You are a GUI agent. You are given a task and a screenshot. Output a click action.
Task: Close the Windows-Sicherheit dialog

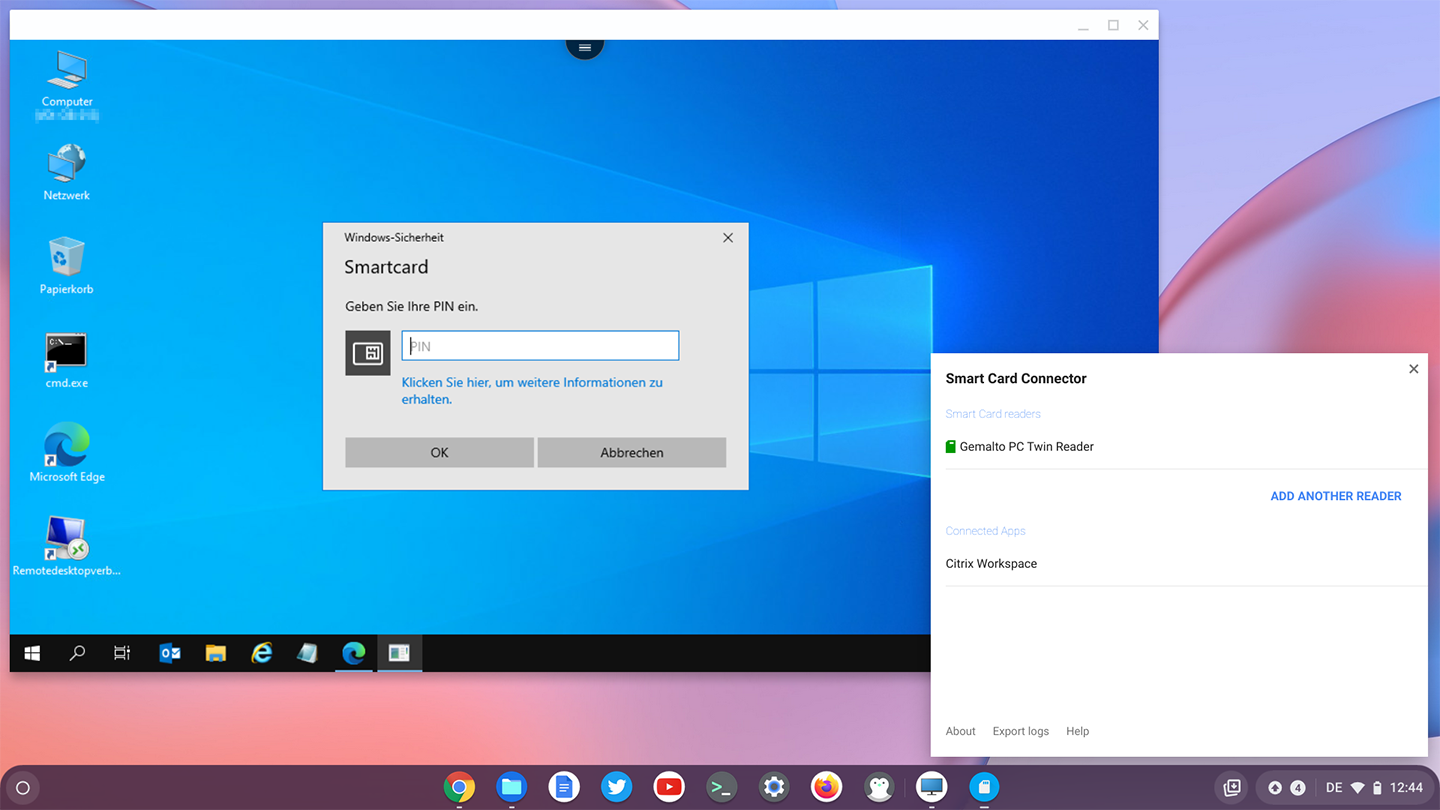tap(728, 238)
